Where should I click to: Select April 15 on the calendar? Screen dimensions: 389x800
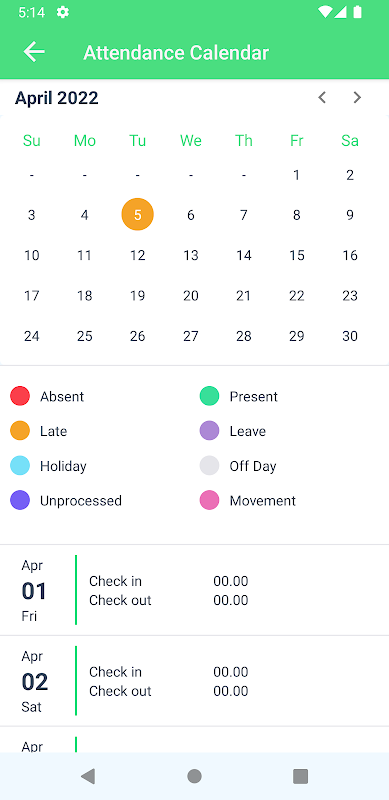tap(297, 255)
